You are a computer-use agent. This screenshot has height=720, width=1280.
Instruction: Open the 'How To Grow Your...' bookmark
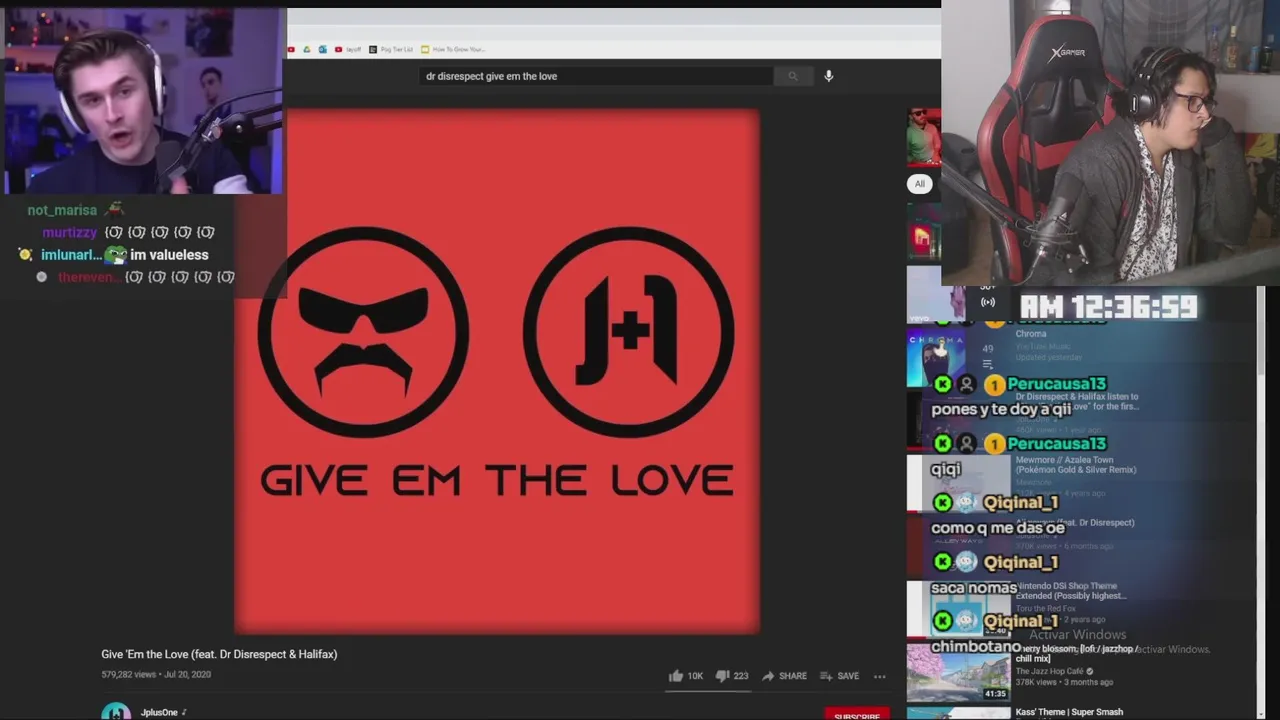[453, 49]
